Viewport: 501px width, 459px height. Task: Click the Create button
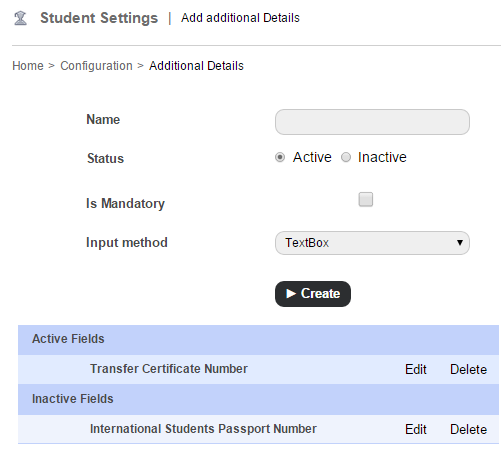(x=313, y=294)
